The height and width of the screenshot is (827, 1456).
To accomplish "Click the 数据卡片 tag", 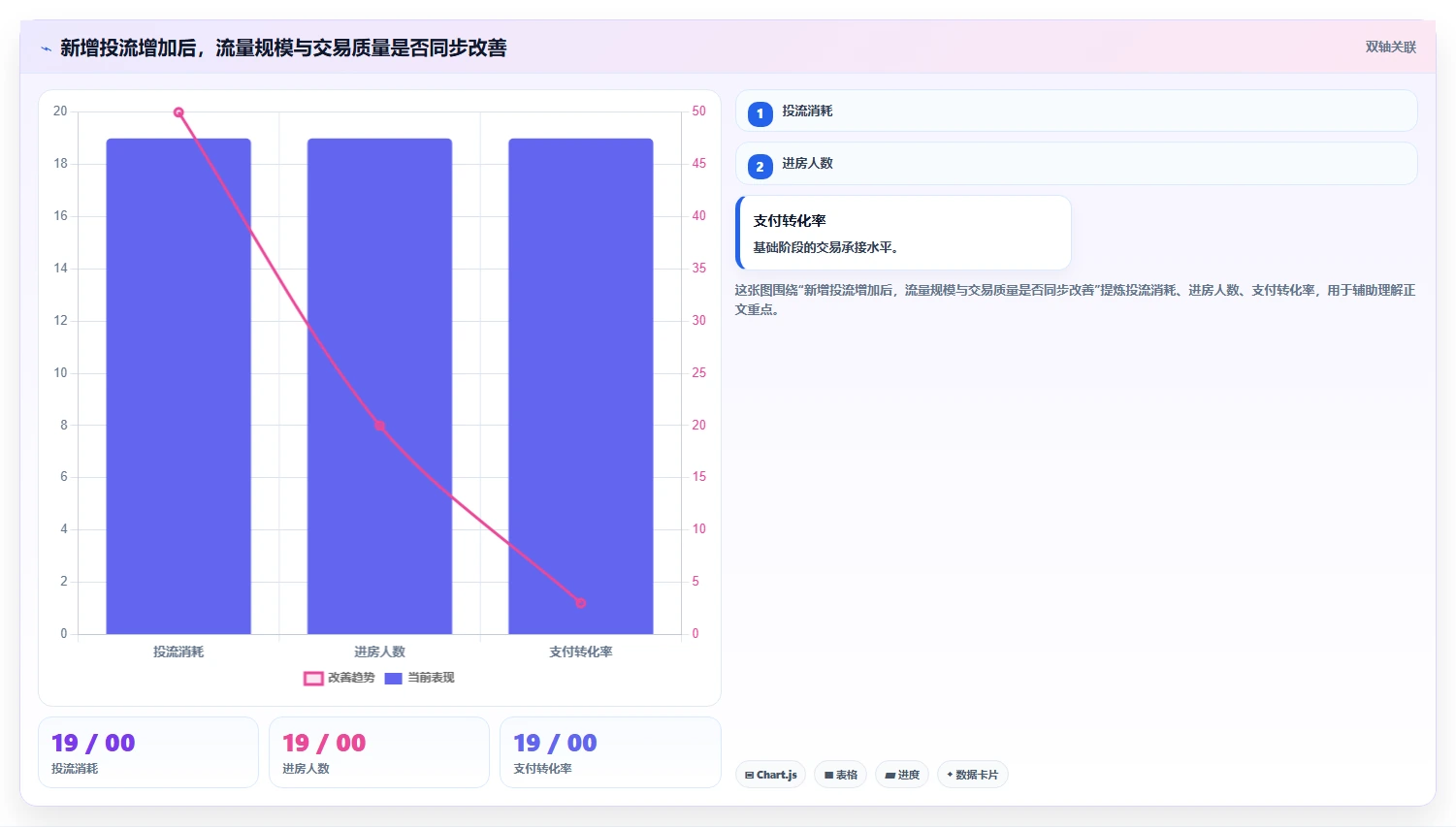I will coord(972,775).
